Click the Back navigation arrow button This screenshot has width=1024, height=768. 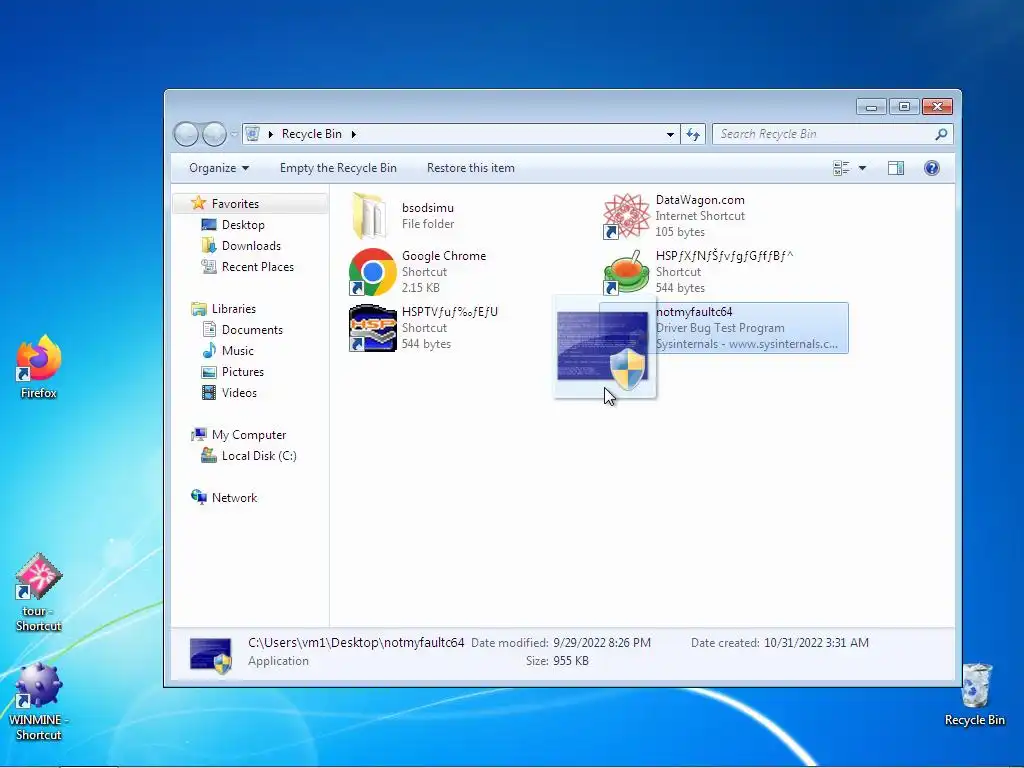(186, 135)
